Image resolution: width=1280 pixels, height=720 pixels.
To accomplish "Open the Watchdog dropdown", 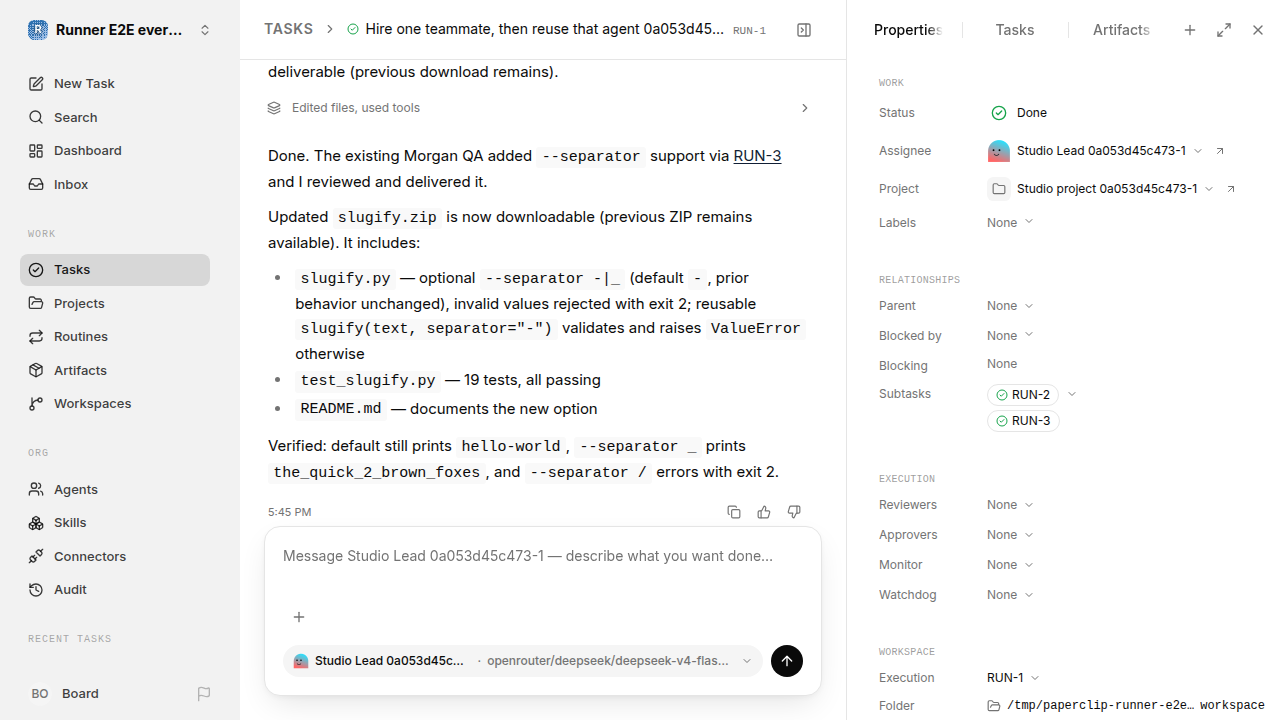I will pos(1010,595).
